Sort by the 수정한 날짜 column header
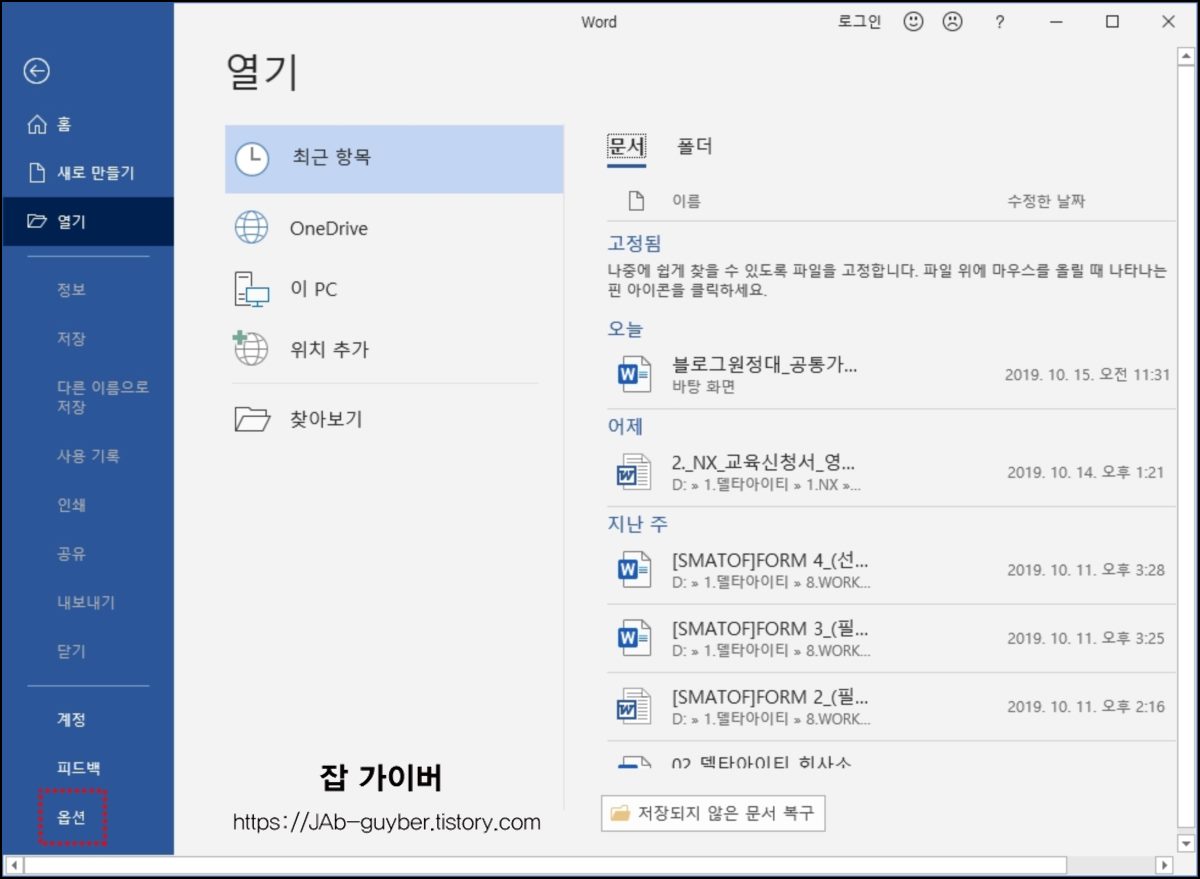Image resolution: width=1200 pixels, height=879 pixels. [1046, 201]
